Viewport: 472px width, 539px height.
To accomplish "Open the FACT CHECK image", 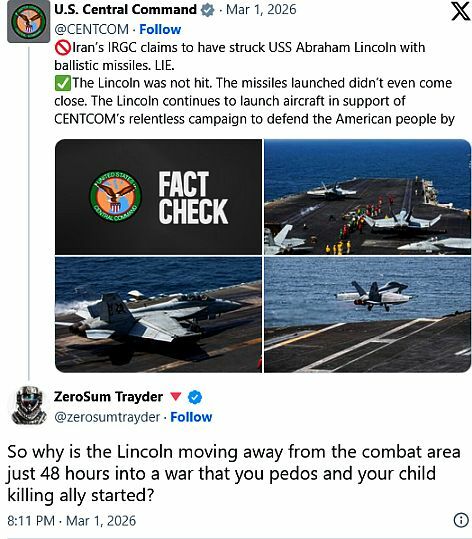I will [158, 197].
